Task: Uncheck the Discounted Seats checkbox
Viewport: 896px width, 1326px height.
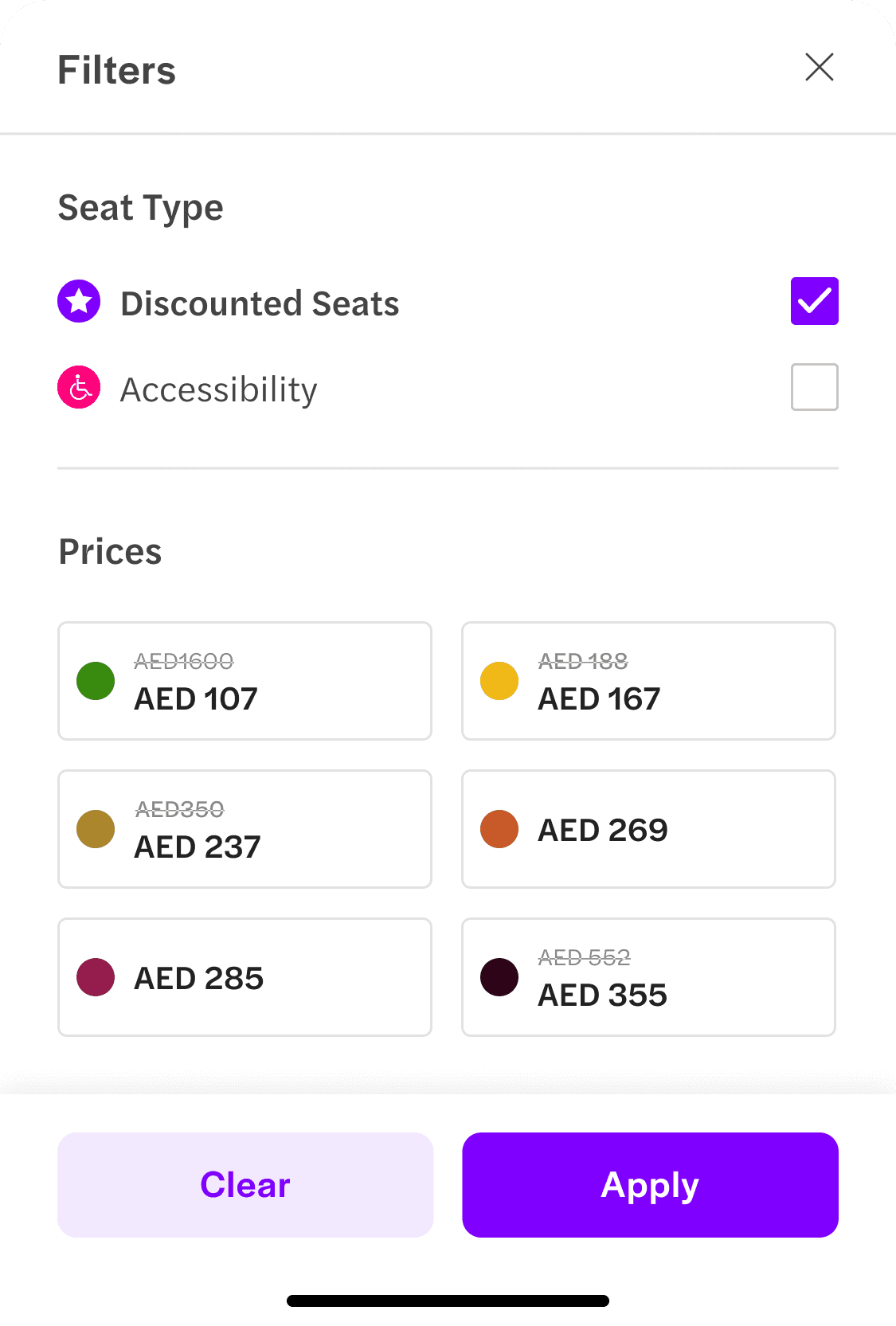Action: 814,301
